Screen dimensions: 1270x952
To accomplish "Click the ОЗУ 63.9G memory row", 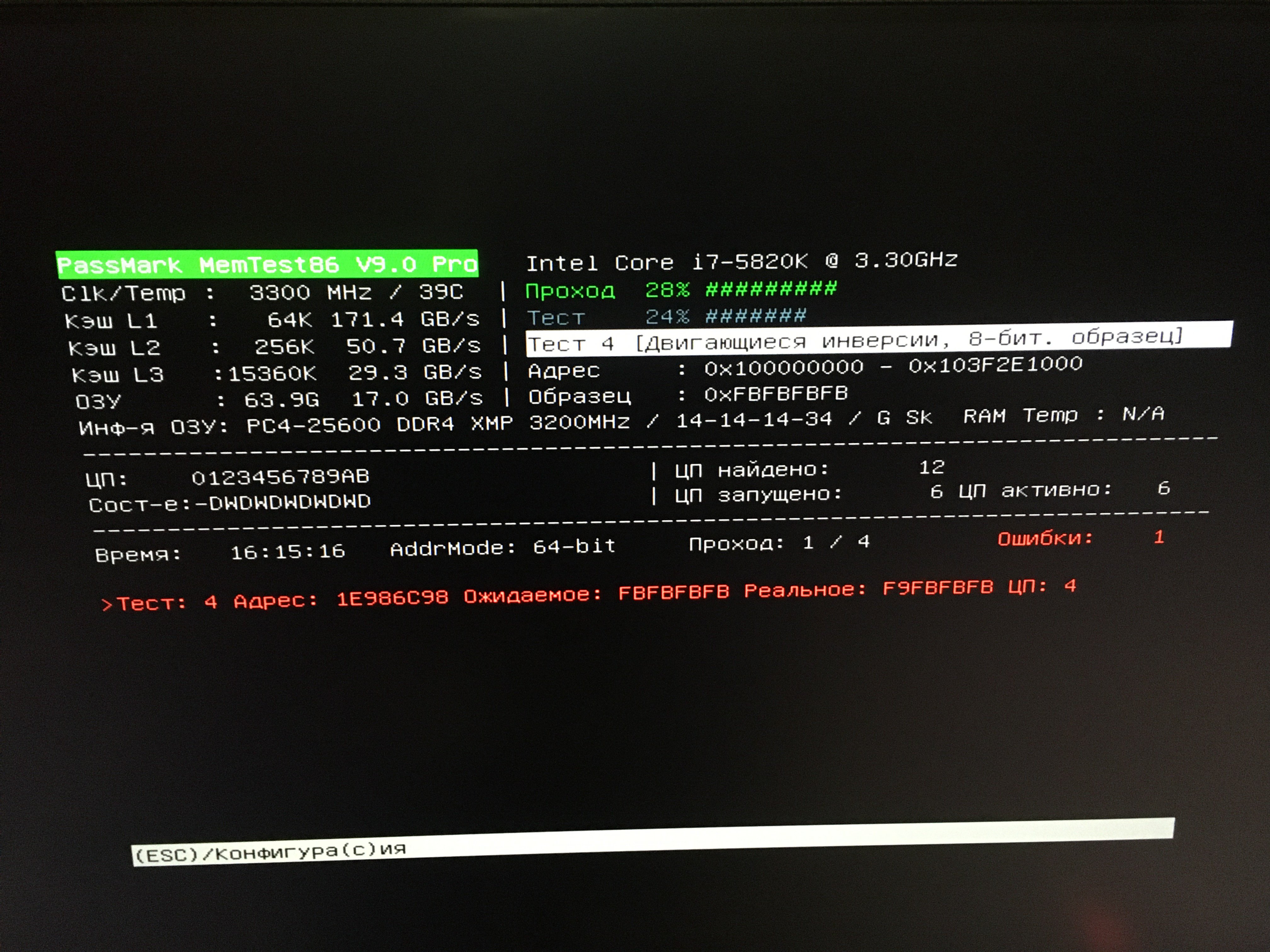I will tap(279, 399).
